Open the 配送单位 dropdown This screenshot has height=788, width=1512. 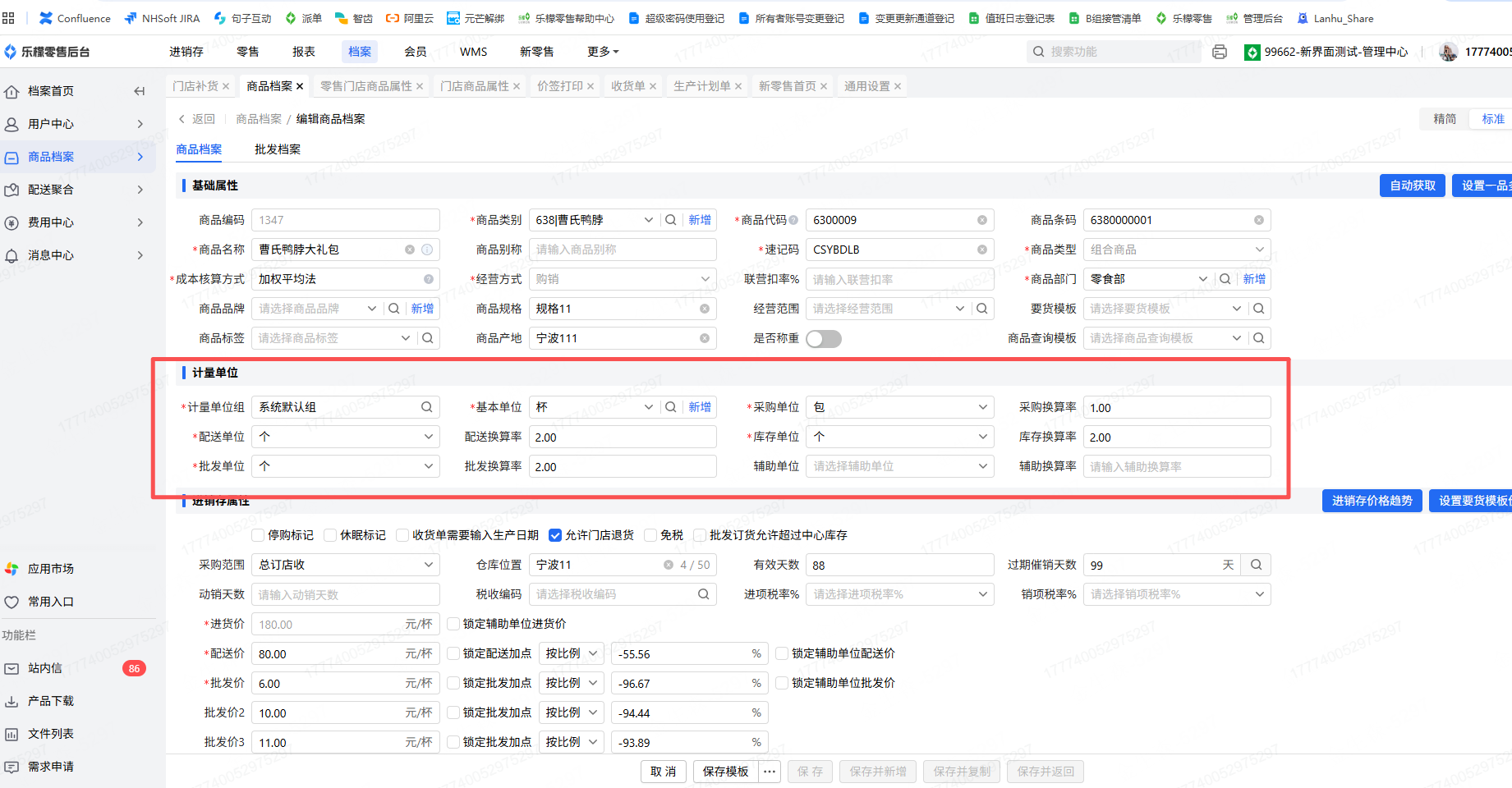346,437
